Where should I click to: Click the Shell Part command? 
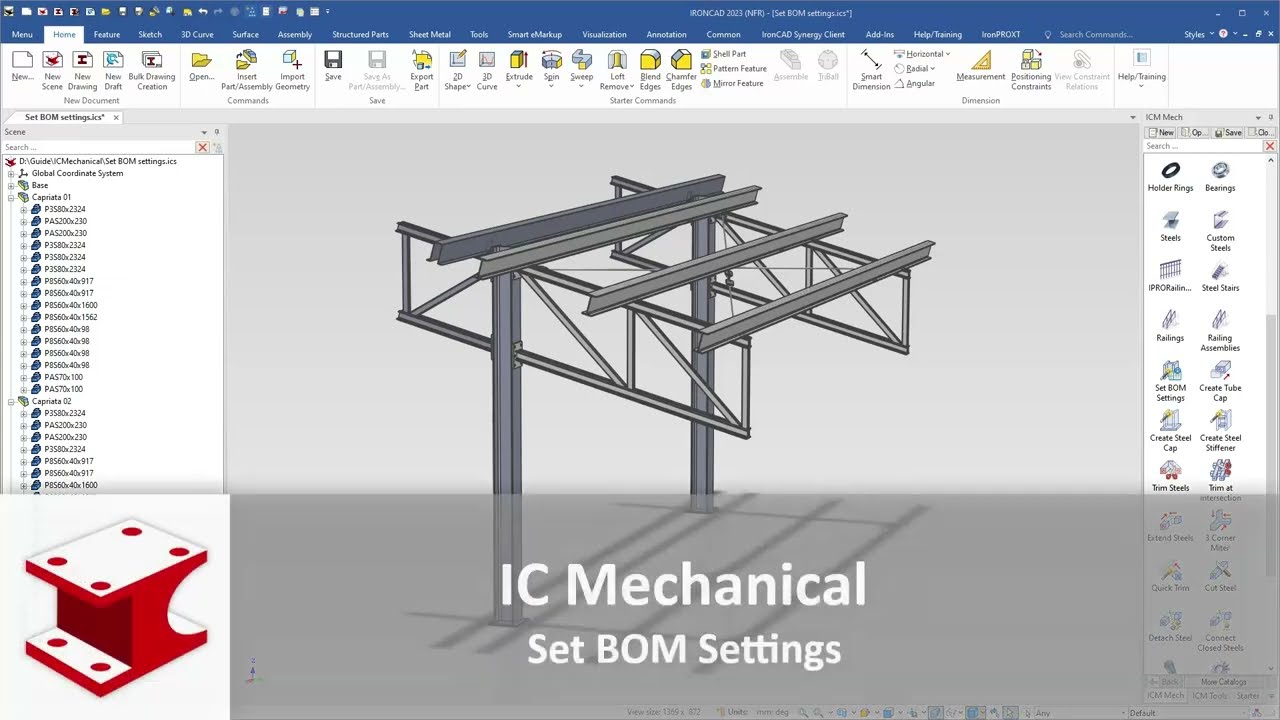coord(723,54)
